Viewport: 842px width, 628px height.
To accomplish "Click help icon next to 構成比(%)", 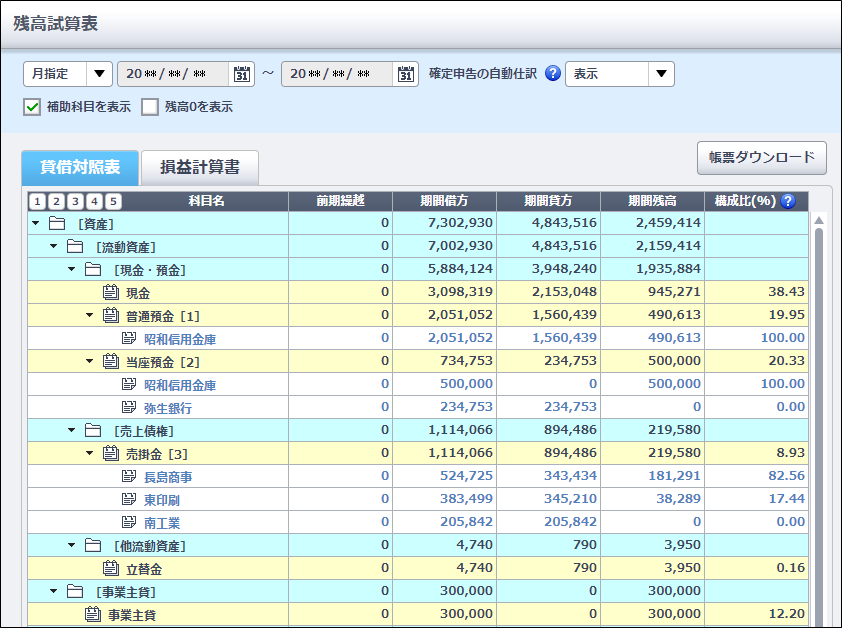I will coord(787,201).
